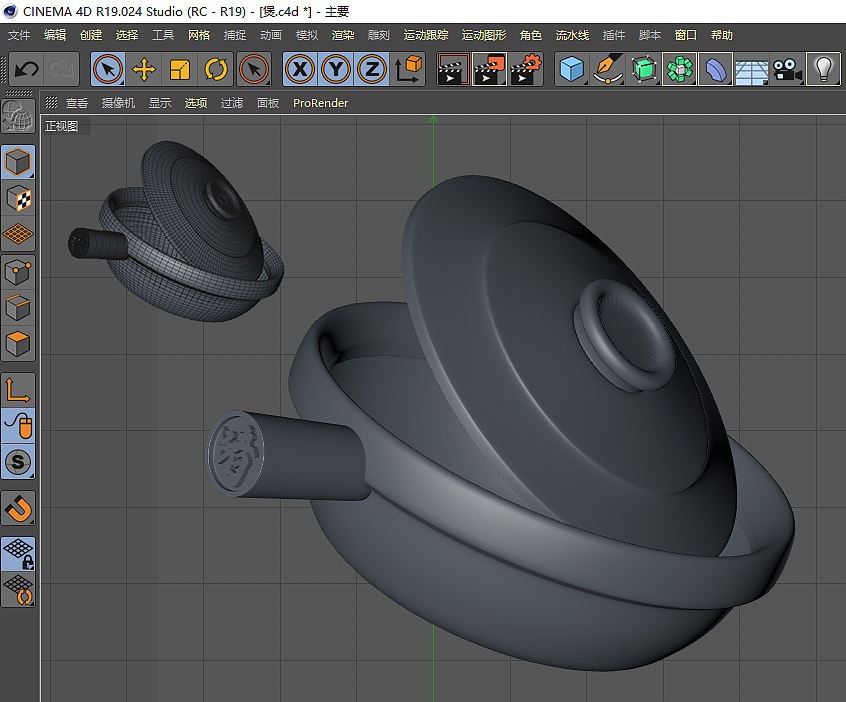Click Render to Picture Viewer icon
The image size is (846, 702).
point(489,69)
